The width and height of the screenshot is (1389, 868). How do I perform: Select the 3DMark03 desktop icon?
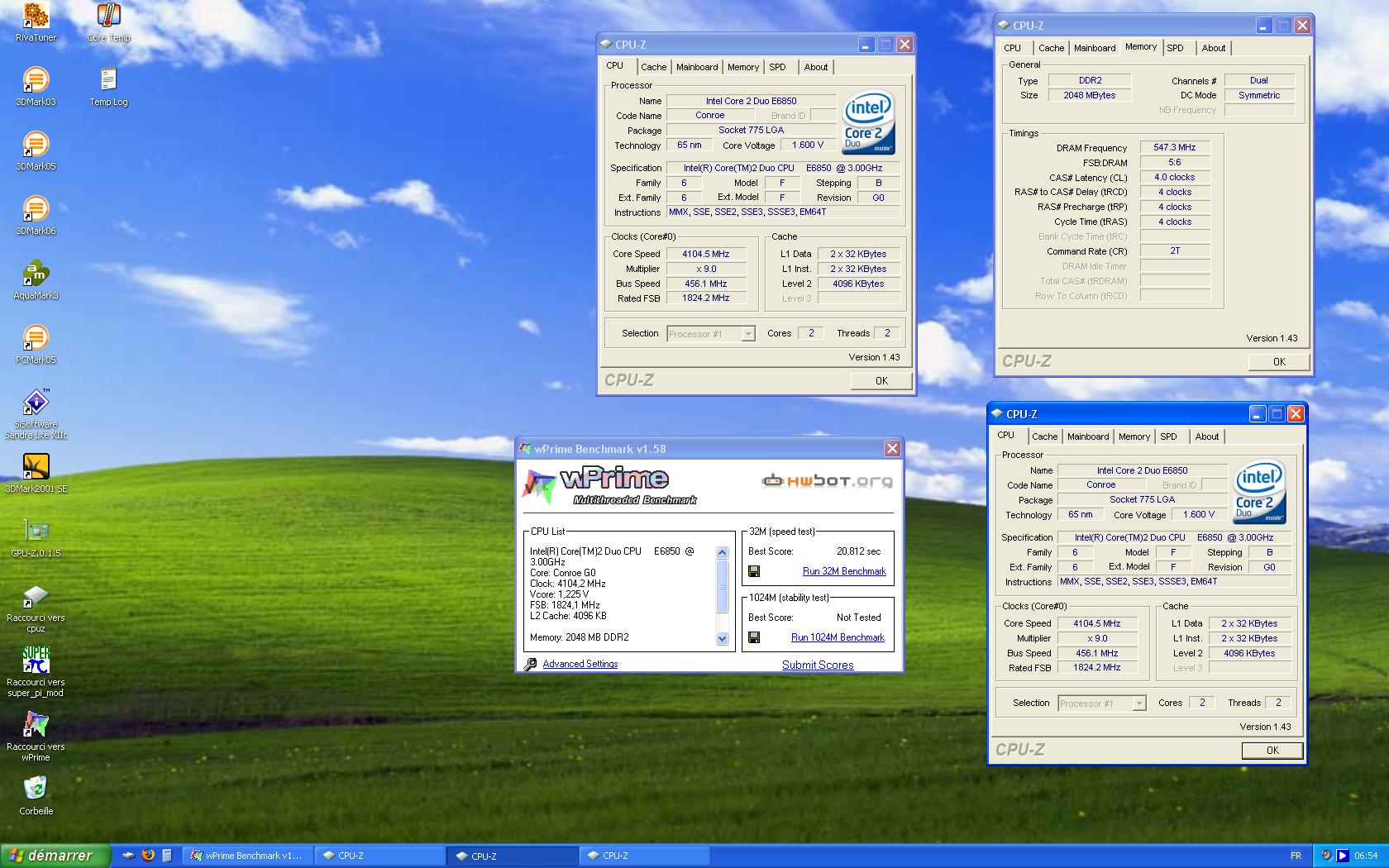(x=36, y=87)
